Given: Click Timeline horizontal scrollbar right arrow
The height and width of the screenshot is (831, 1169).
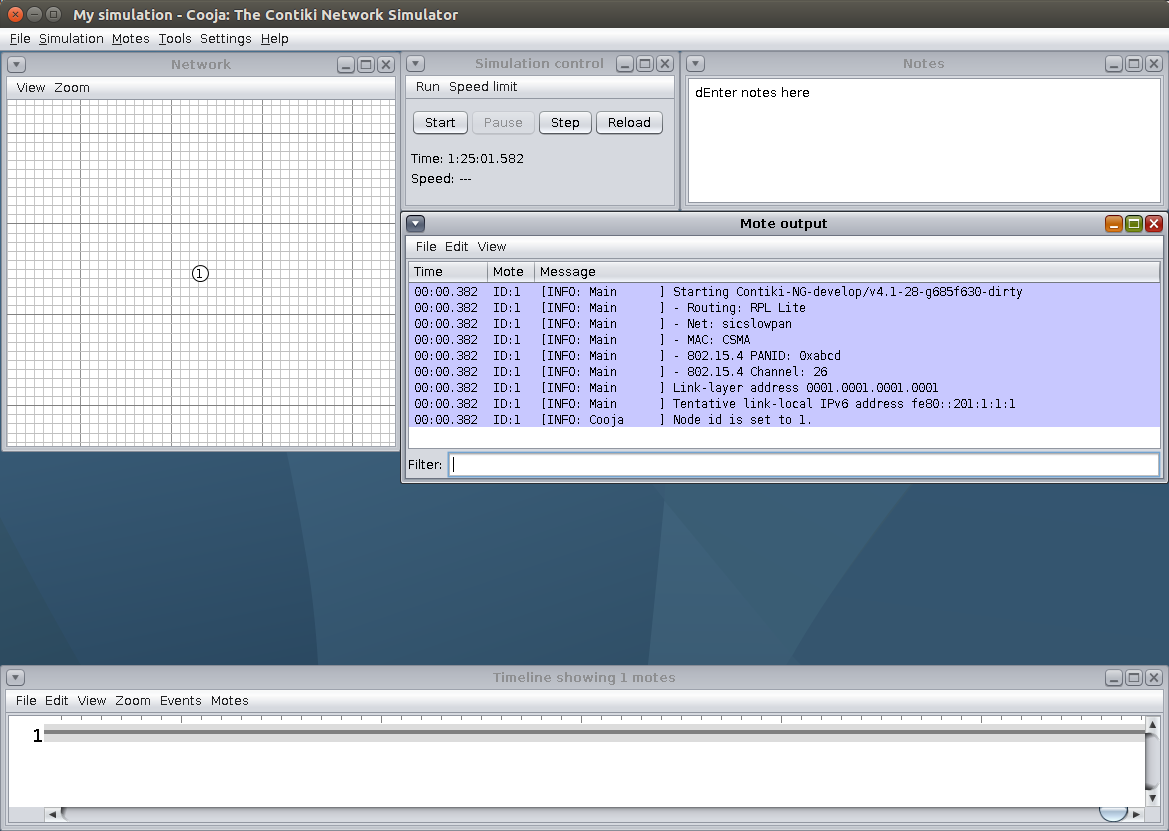Looking at the screenshot, I should coord(1137,814).
